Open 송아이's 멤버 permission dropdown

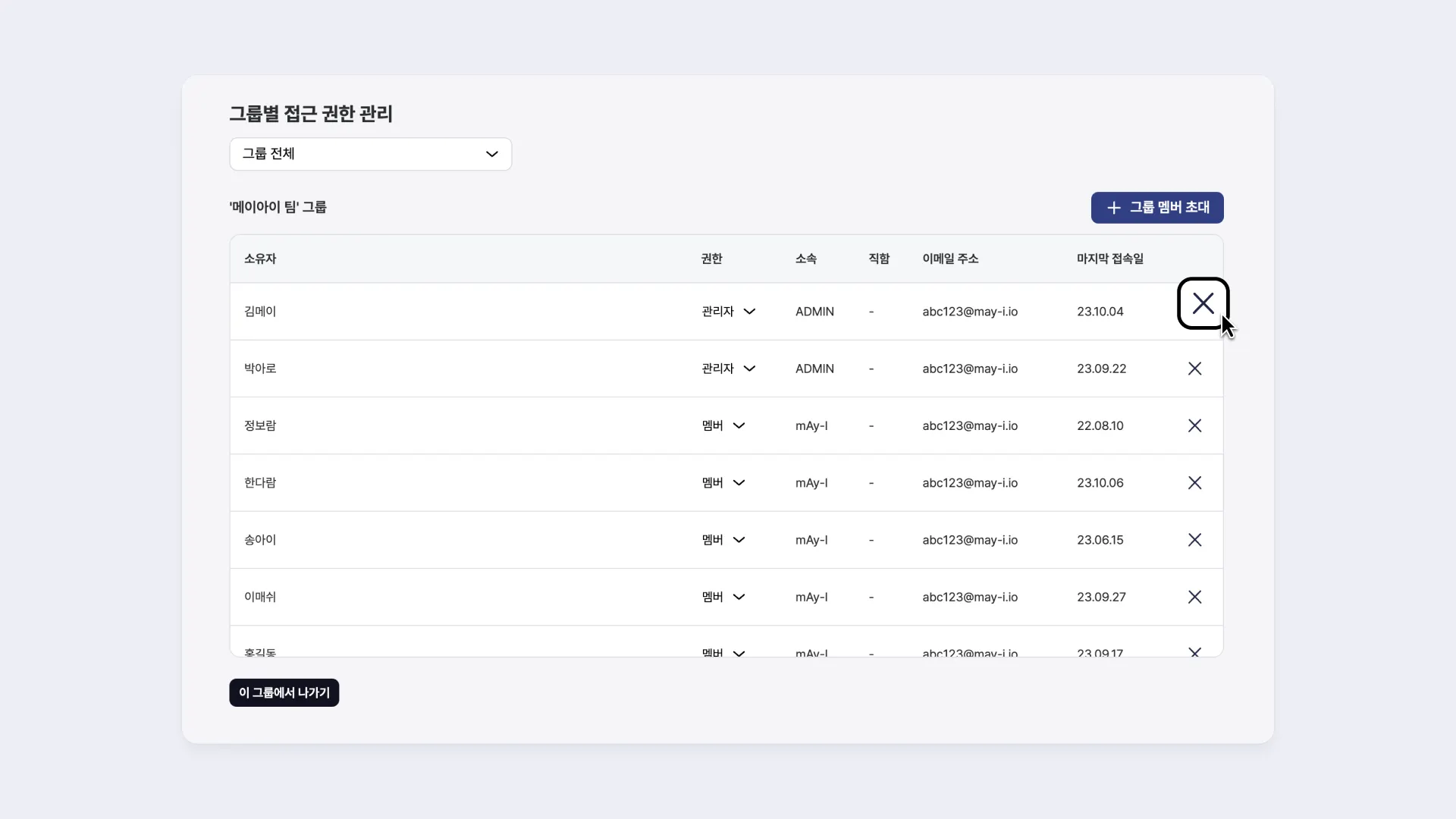(x=739, y=540)
